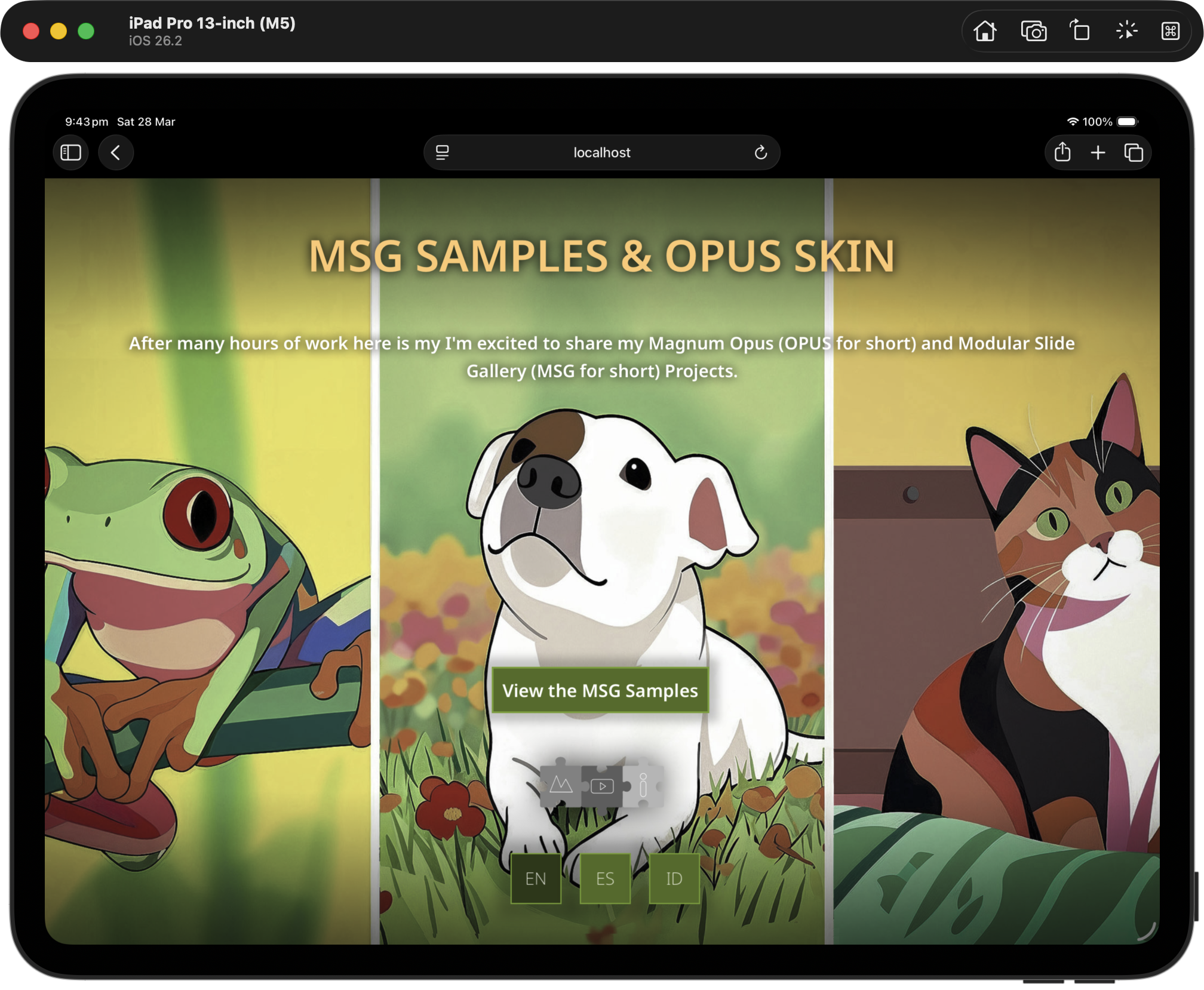
Task: Open Safari page menu icon
Action: pos(443,153)
